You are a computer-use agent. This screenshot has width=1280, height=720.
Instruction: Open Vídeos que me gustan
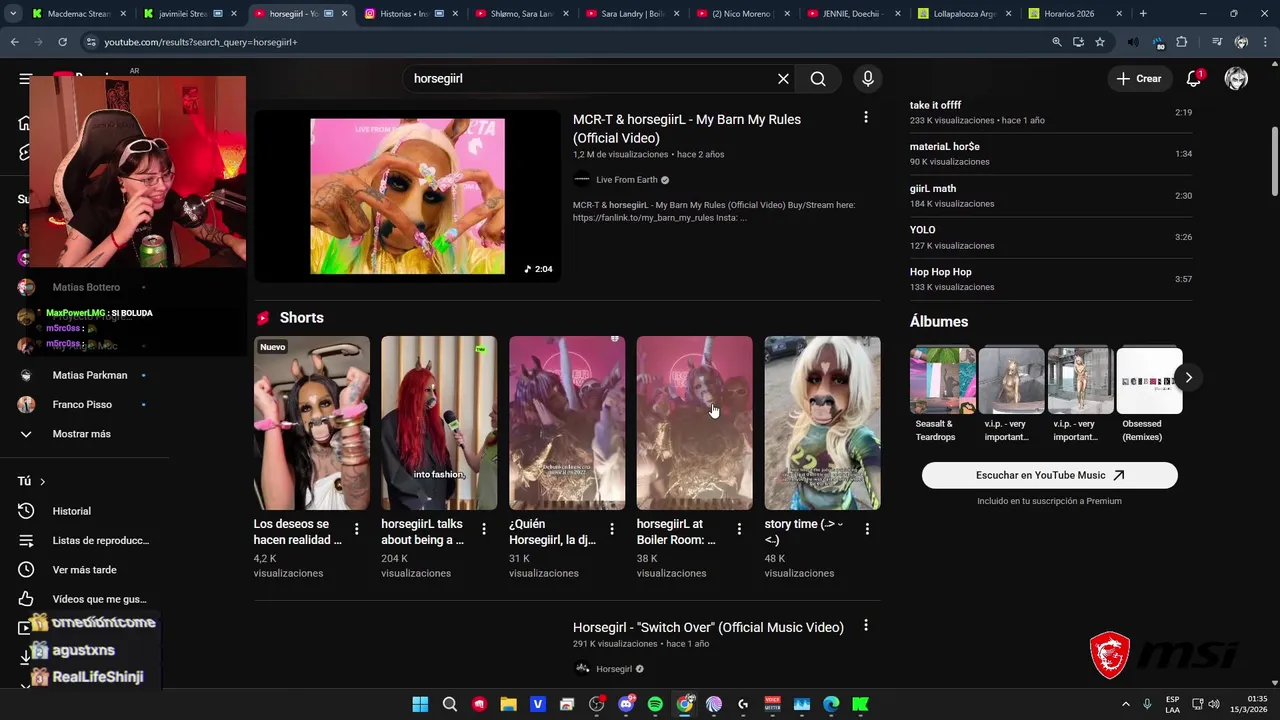coord(81,599)
